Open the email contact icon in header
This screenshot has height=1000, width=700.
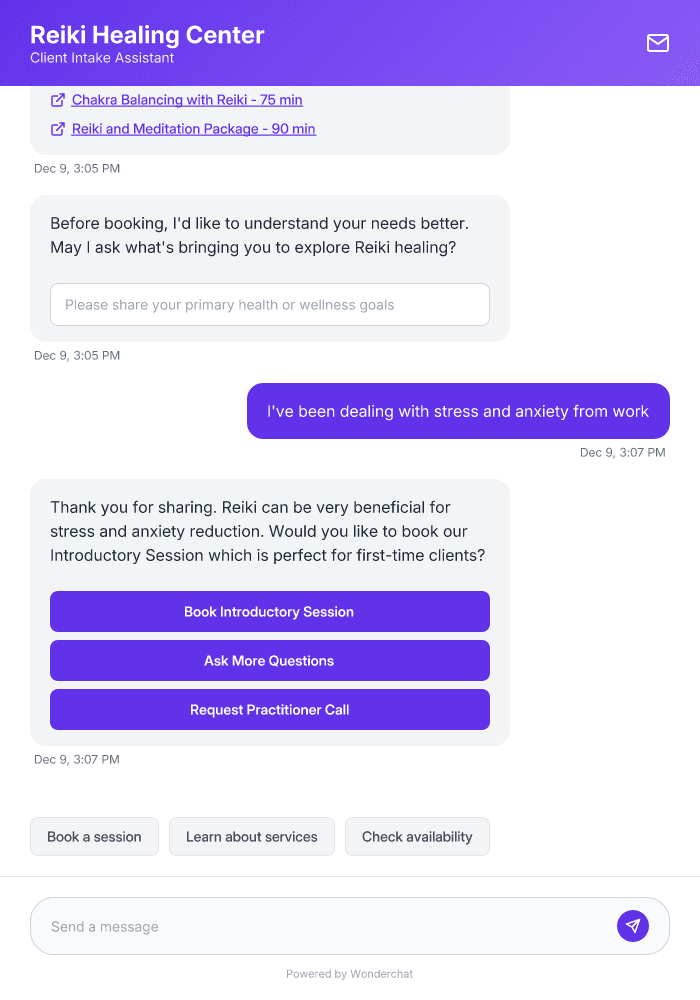(x=657, y=43)
